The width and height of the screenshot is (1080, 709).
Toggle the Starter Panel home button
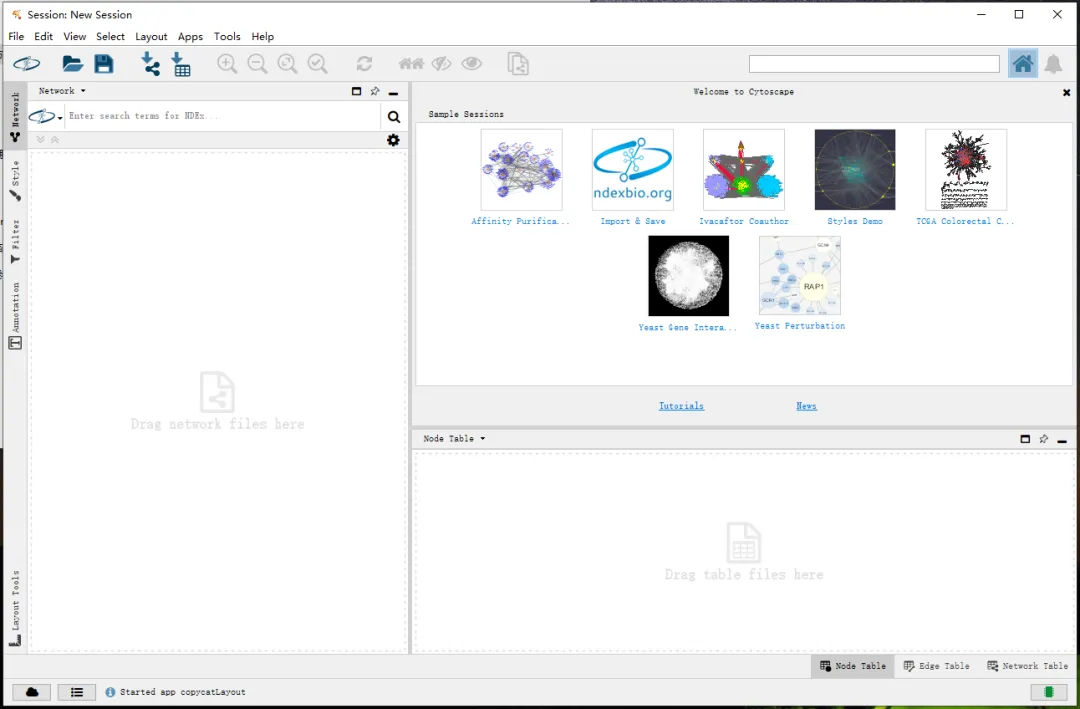[1022, 64]
